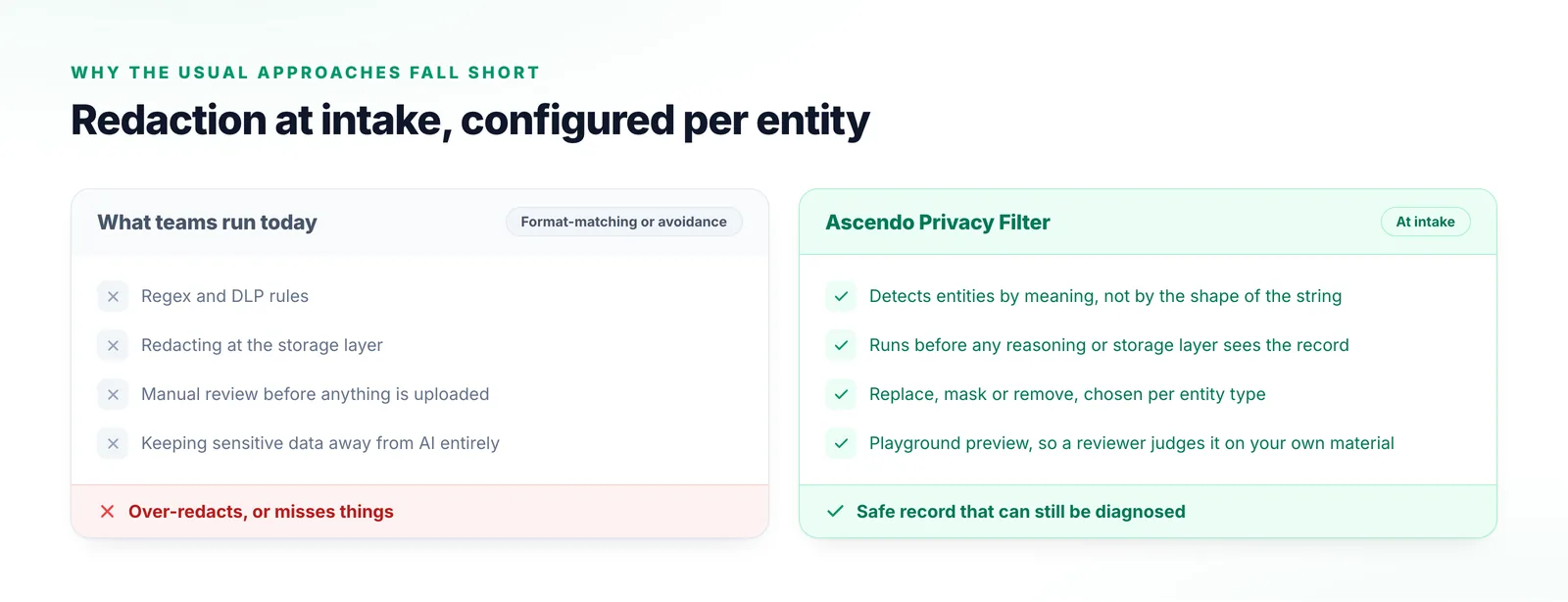Open the What teams run today heading
The width and height of the screenshot is (1568, 602).
click(x=207, y=223)
